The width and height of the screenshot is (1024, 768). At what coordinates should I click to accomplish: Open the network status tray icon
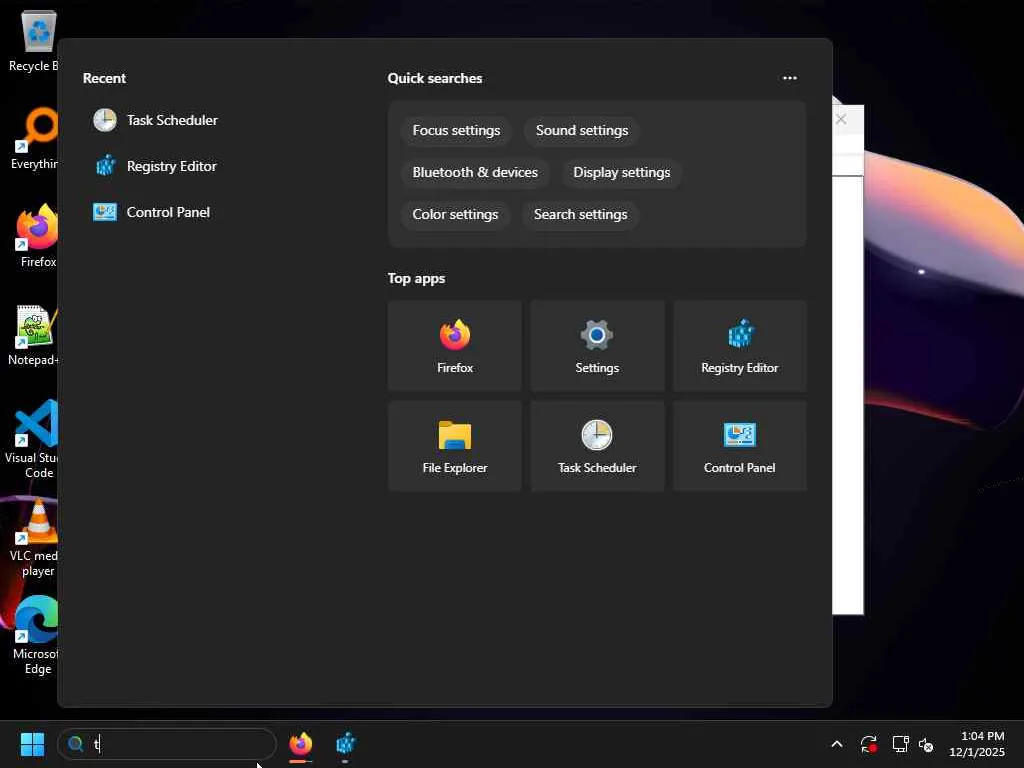(901, 744)
